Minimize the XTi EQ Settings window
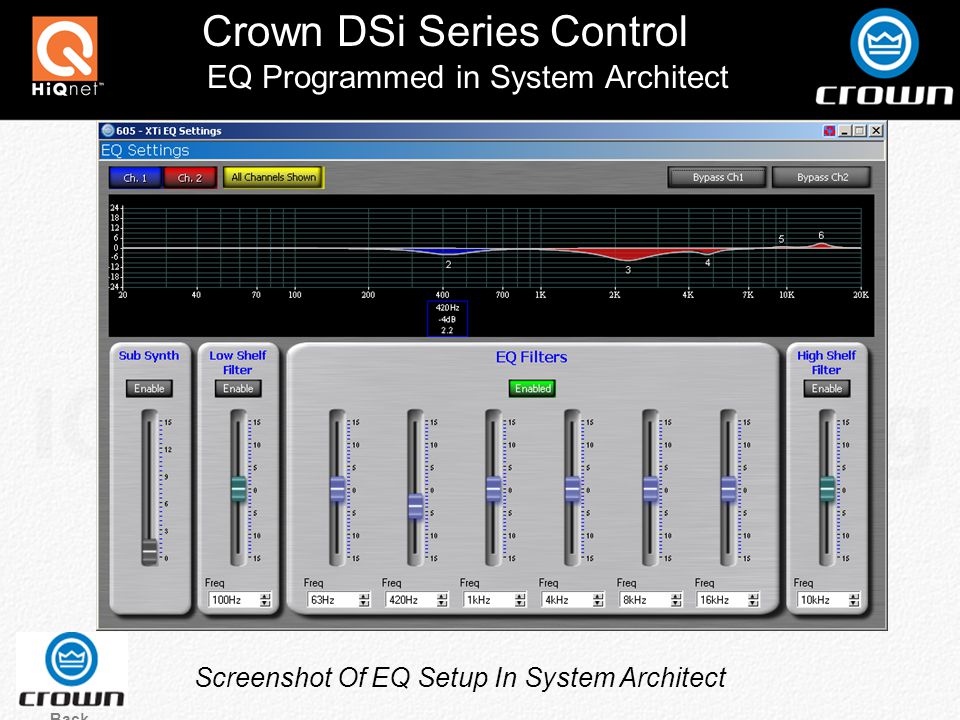The height and width of the screenshot is (720, 960). pyautogui.click(x=845, y=130)
